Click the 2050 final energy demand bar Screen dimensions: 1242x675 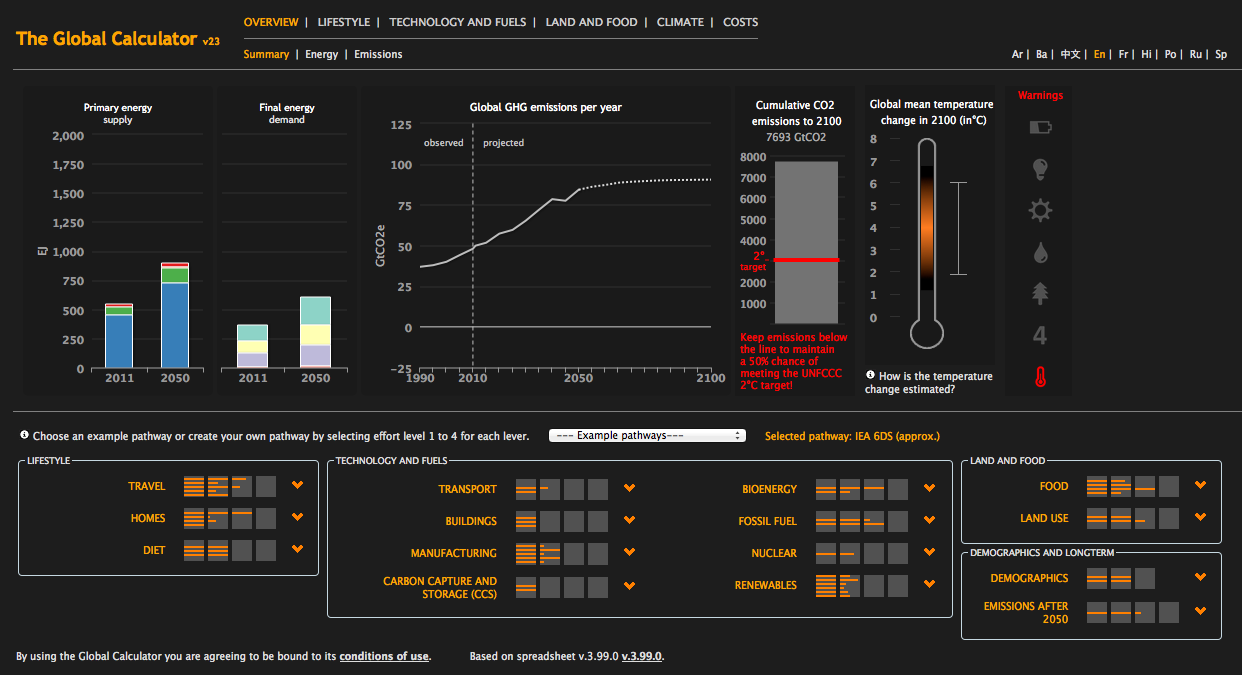pyautogui.click(x=315, y=333)
